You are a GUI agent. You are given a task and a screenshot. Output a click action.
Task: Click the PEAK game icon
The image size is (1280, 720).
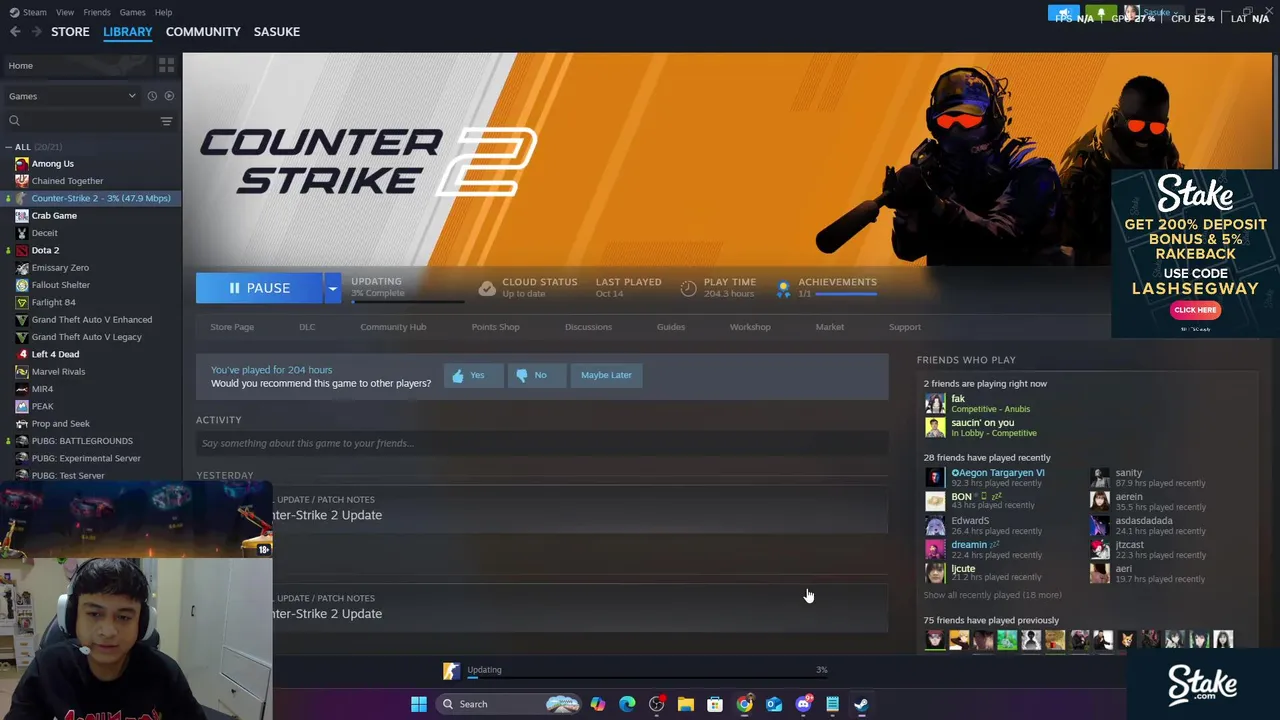pyautogui.click(x=22, y=406)
